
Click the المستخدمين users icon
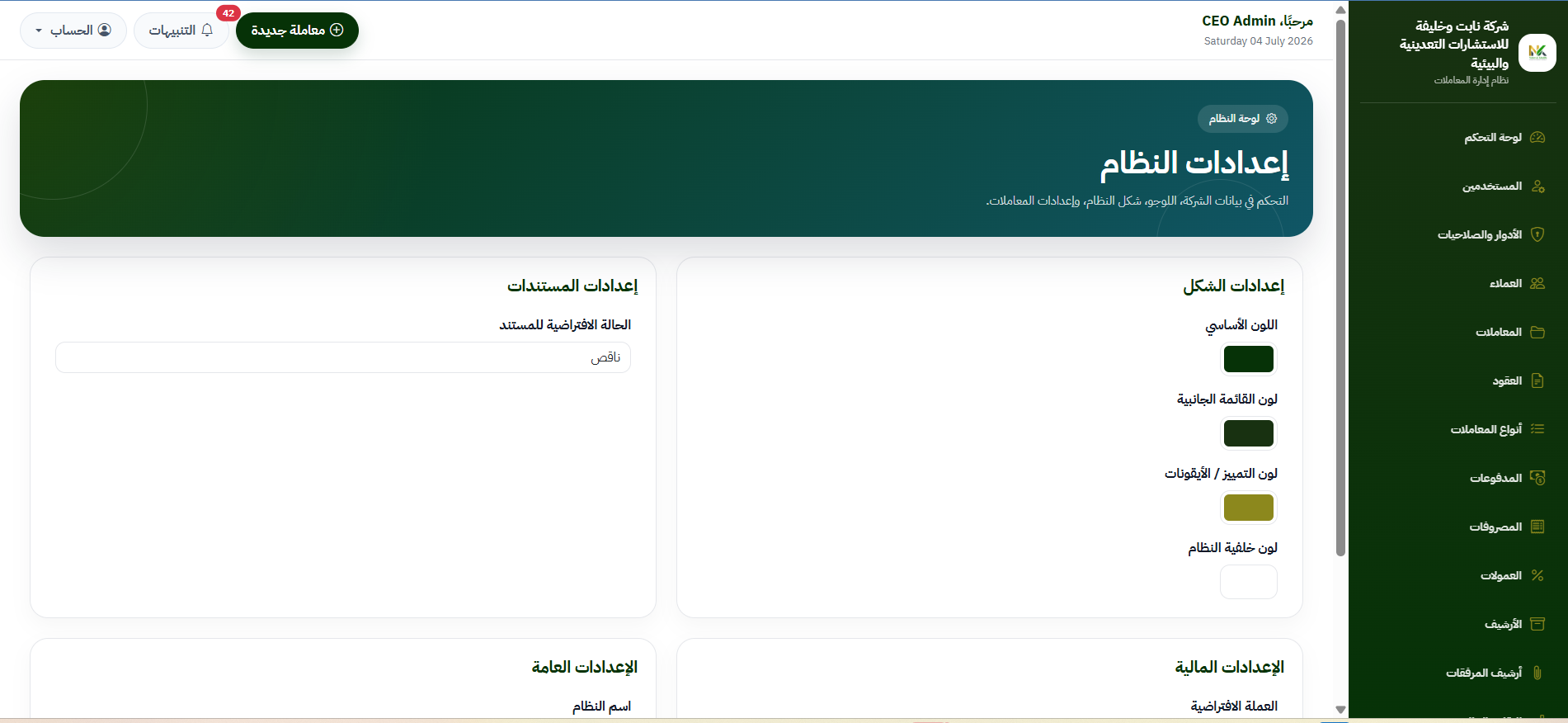point(1537,186)
